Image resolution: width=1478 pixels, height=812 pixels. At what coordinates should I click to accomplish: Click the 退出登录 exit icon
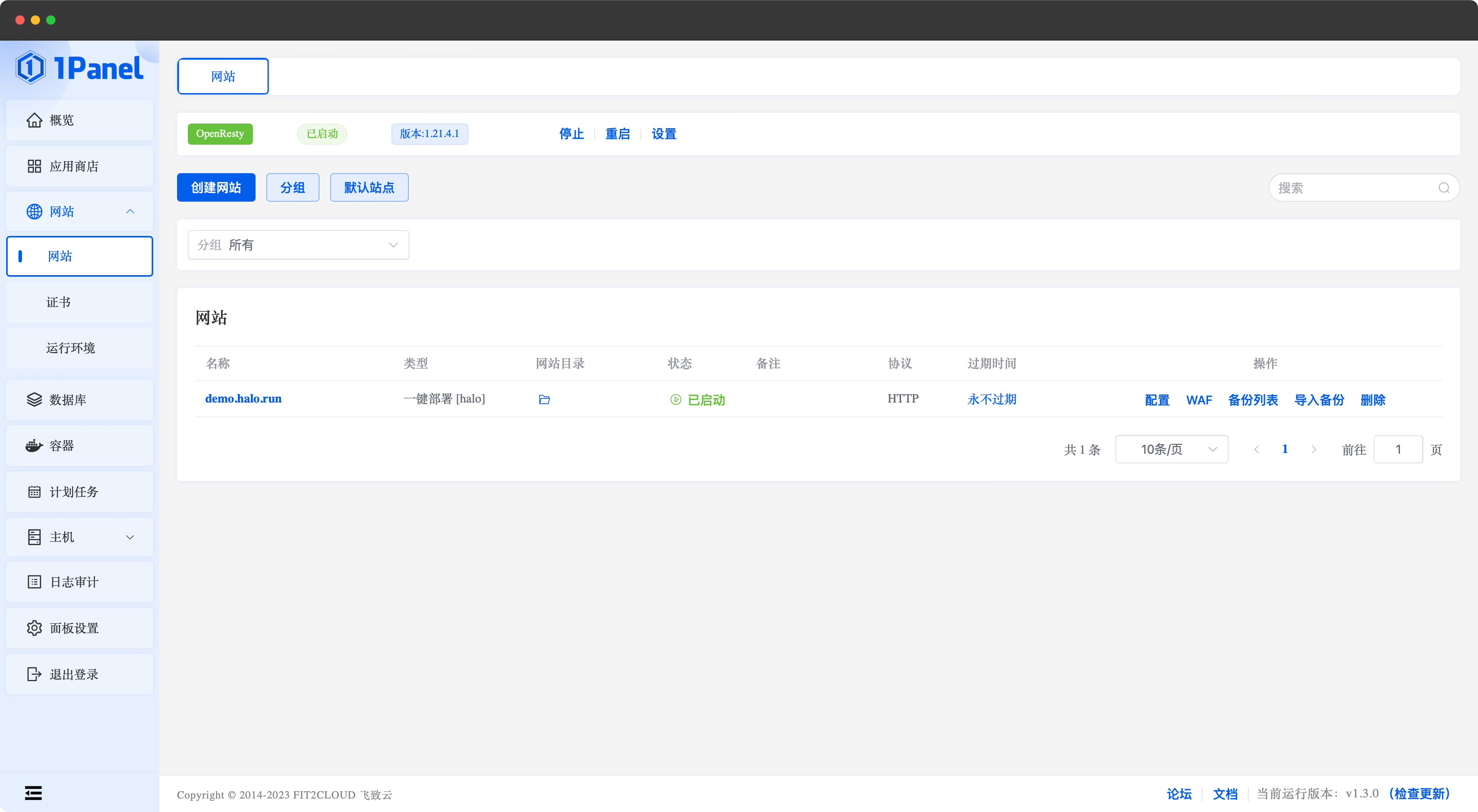(x=34, y=674)
